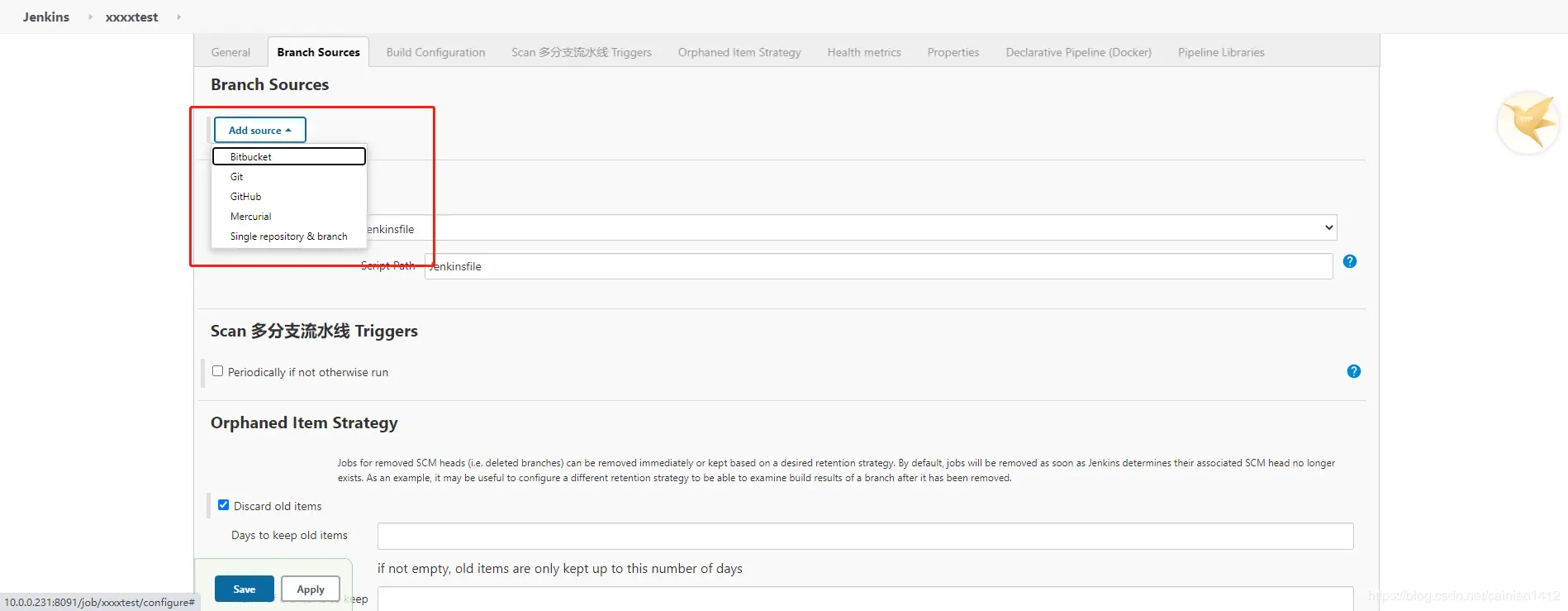
Task: Enable Periodically if not otherwise run
Action: pos(218,371)
